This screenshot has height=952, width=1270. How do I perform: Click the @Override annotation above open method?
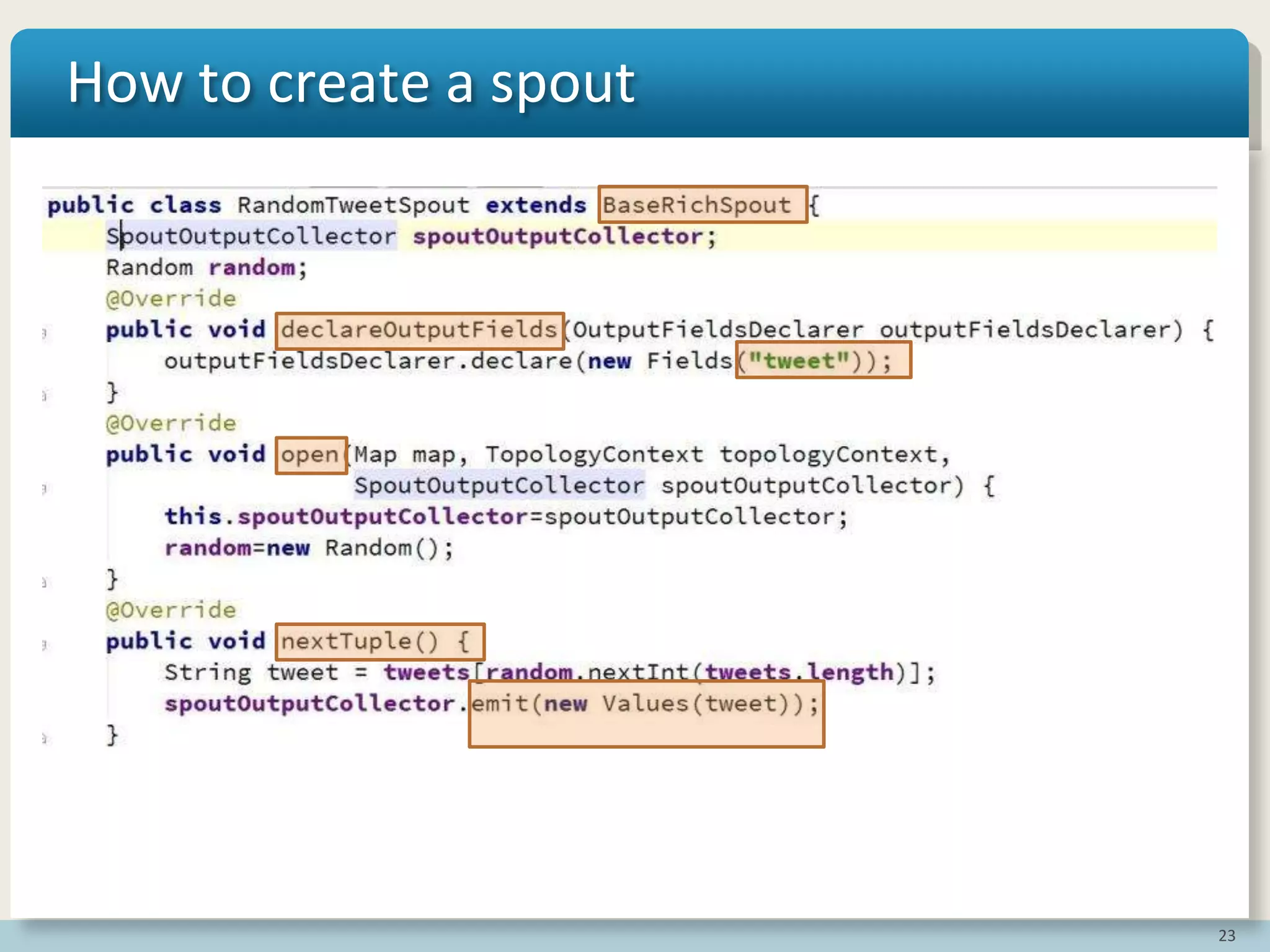(171, 423)
